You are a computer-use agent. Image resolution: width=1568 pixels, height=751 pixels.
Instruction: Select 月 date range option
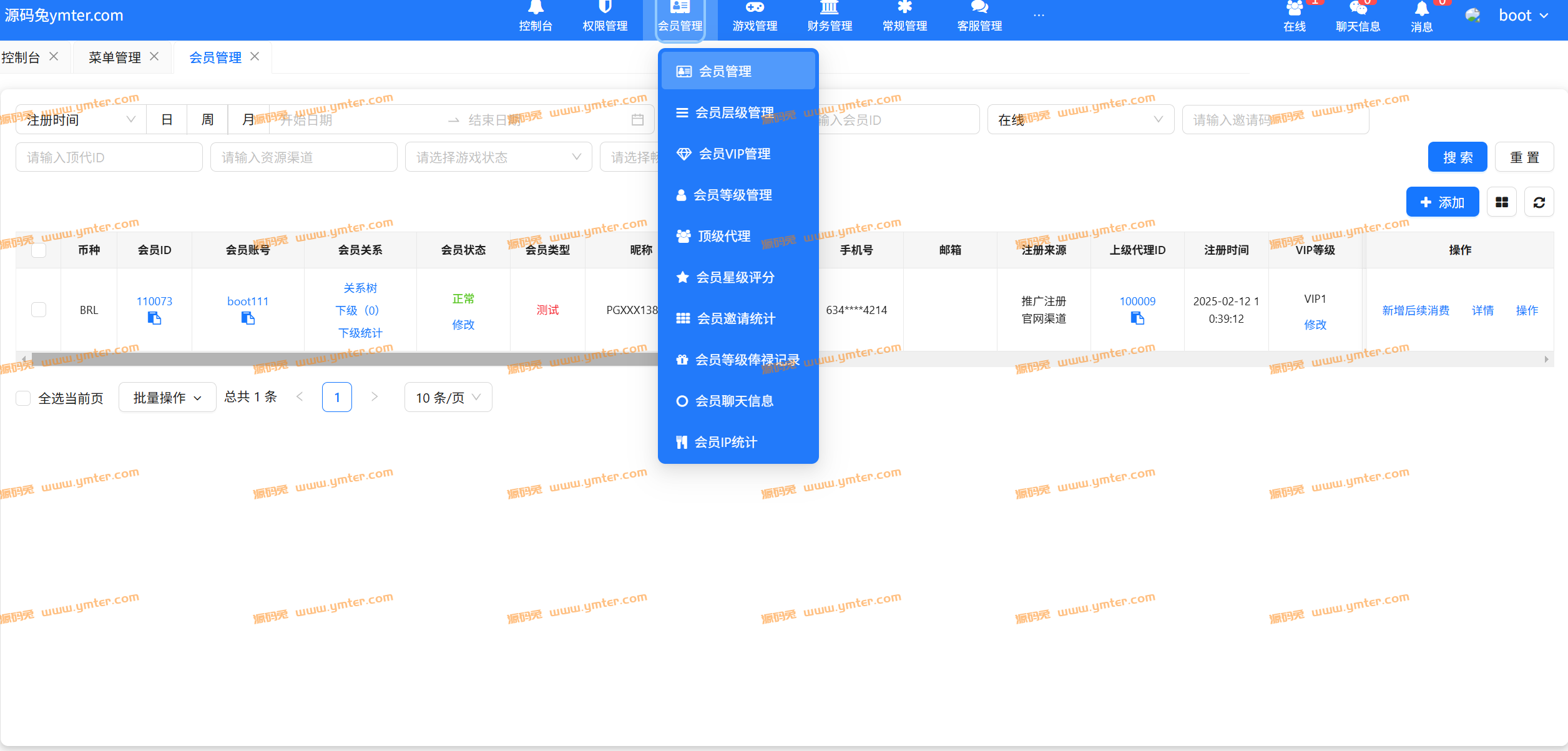tap(248, 119)
